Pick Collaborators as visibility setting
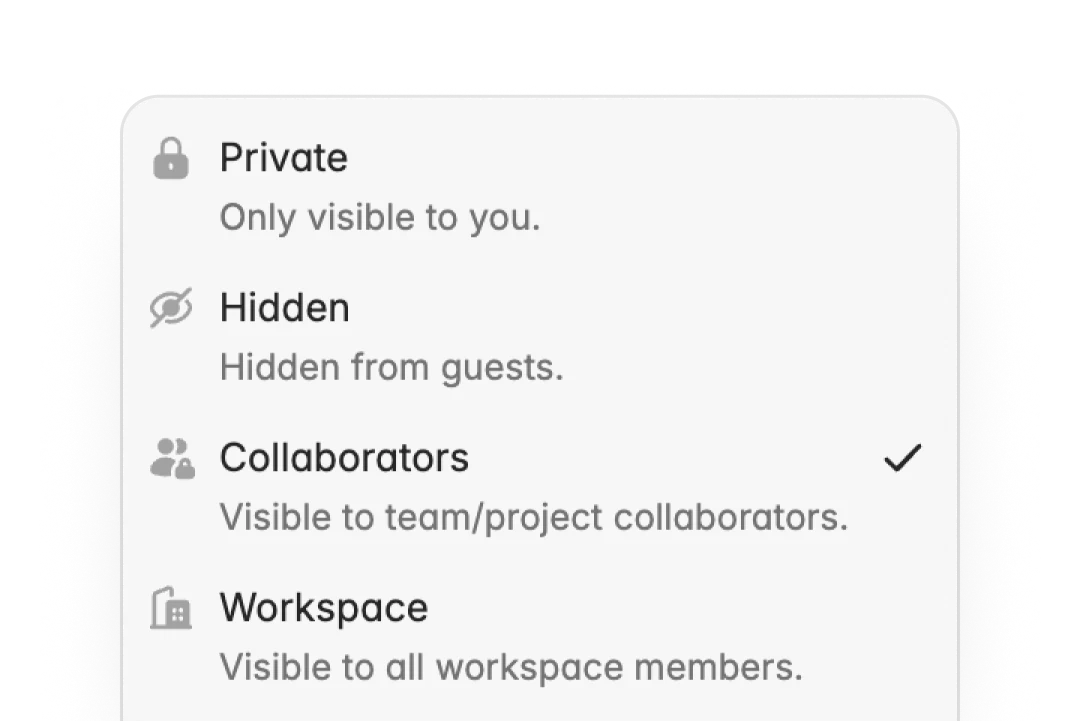Image resolution: width=1080 pixels, height=721 pixels. 540,488
